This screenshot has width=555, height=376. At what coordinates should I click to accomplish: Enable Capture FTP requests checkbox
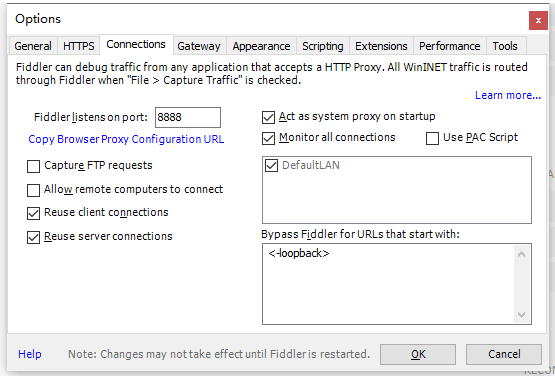click(33, 166)
